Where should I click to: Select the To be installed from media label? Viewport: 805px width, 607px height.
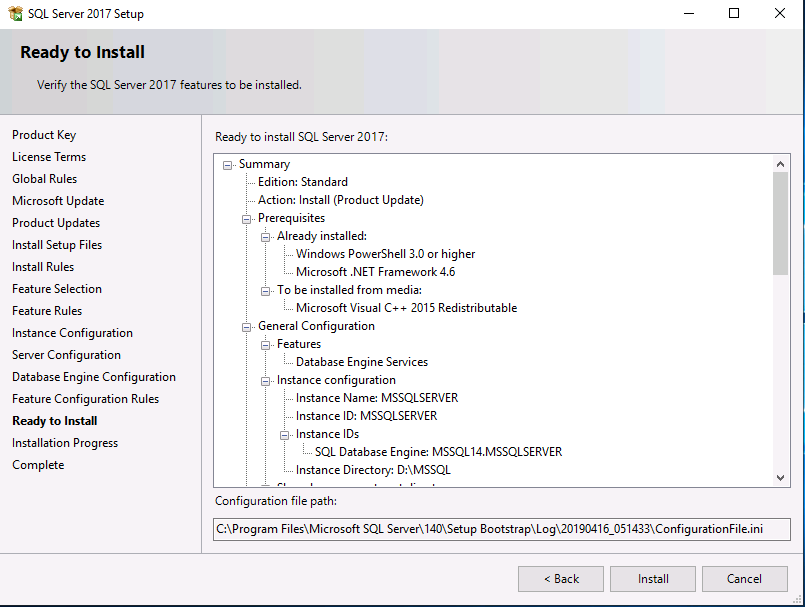tap(350, 290)
